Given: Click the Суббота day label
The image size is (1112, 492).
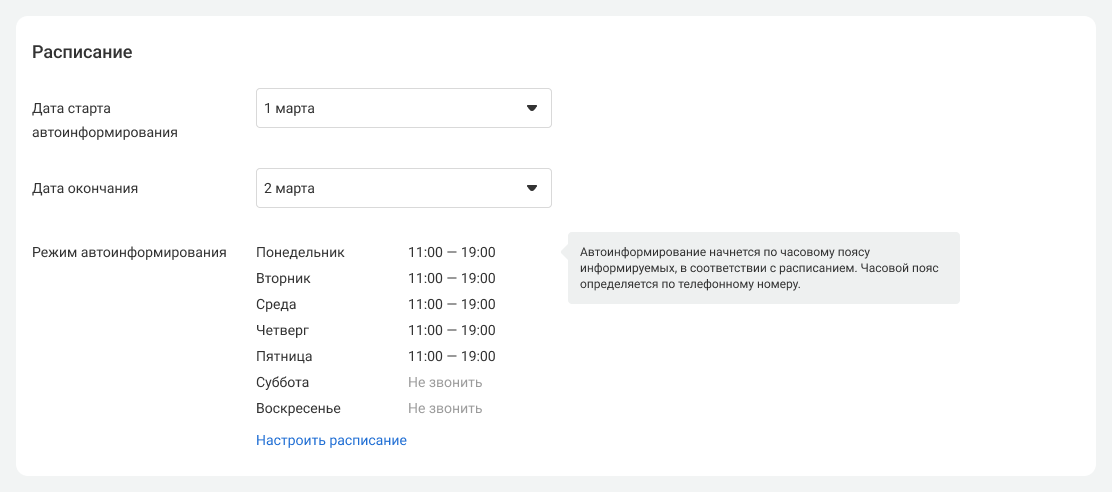Looking at the screenshot, I should [283, 382].
